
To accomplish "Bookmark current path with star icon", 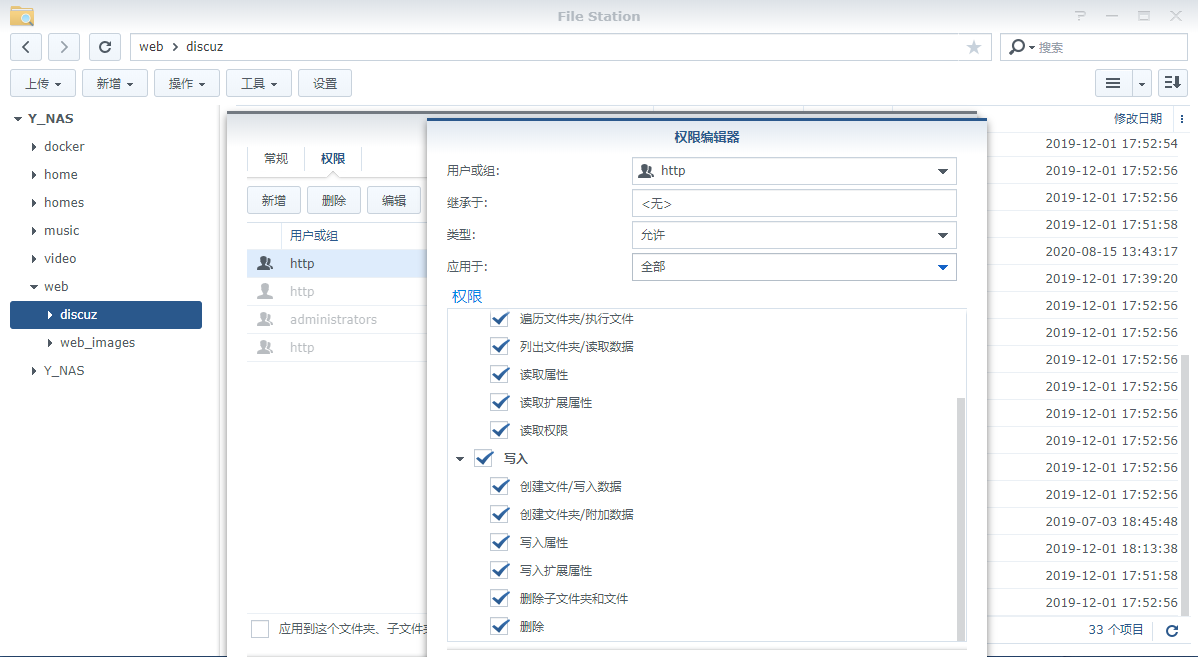I will (973, 47).
